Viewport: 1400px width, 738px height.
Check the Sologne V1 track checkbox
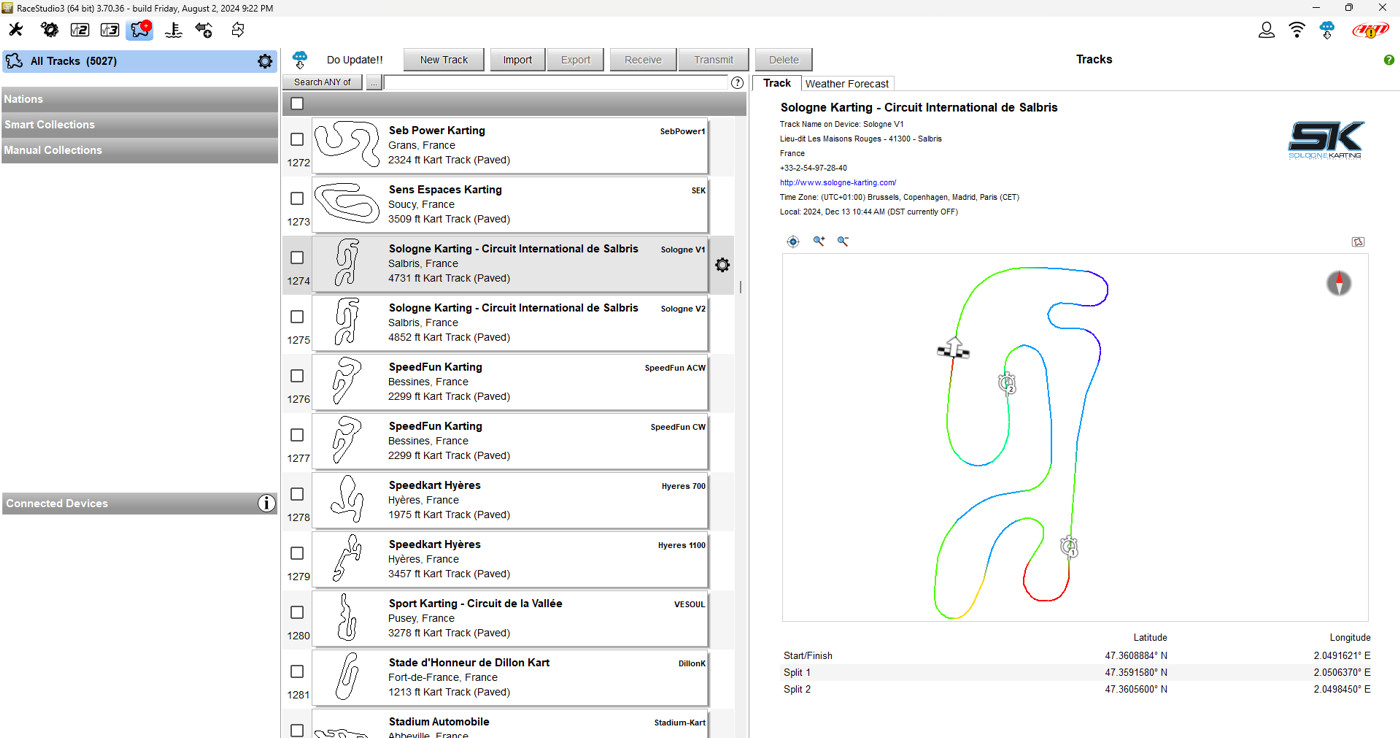[297, 257]
